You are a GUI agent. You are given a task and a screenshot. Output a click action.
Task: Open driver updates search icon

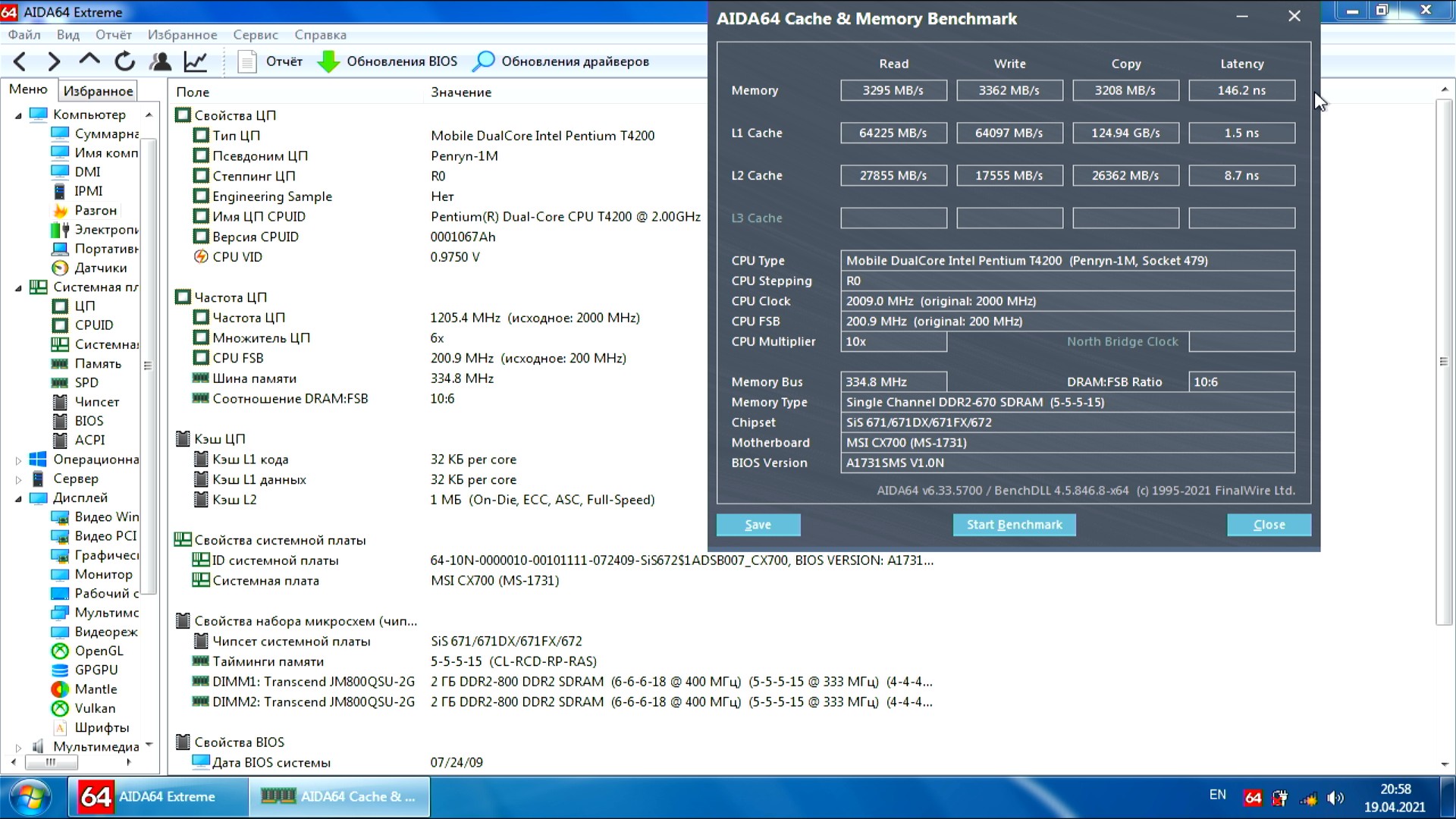483,61
